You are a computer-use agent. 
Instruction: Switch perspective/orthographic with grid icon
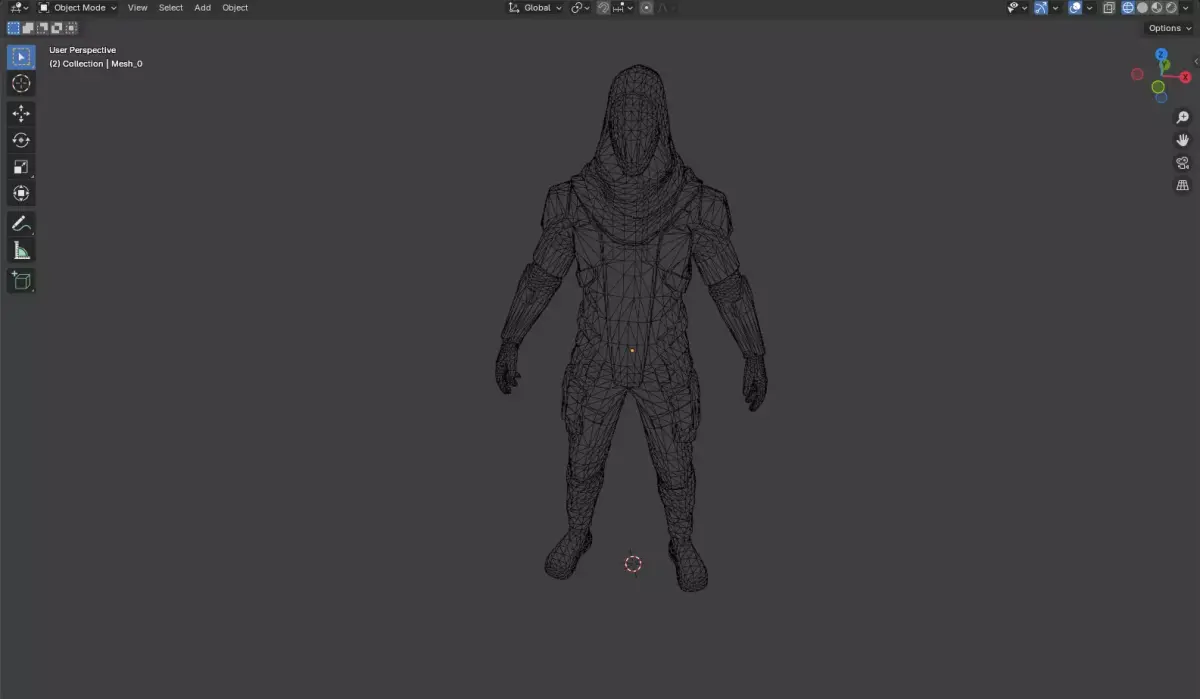(x=1183, y=186)
